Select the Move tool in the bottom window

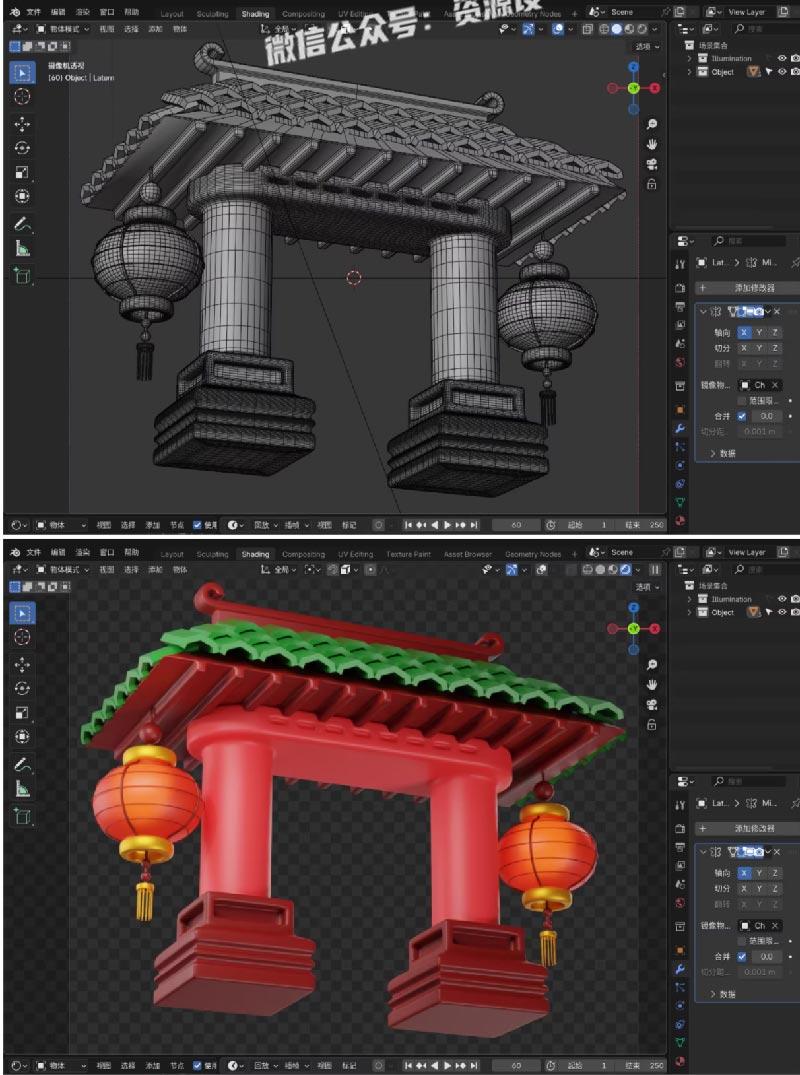22,664
